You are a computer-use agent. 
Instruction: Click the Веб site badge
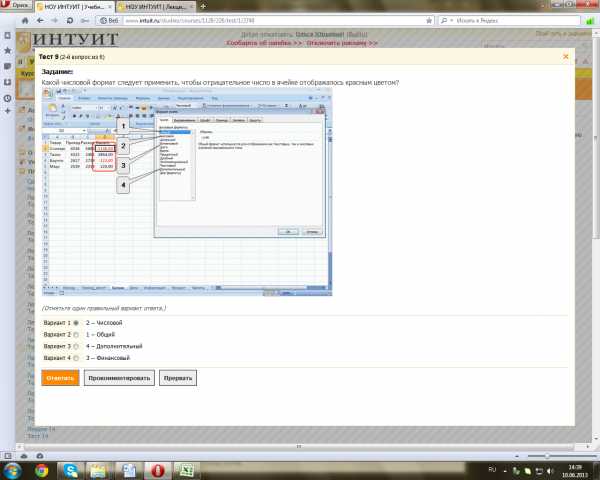(109, 20)
